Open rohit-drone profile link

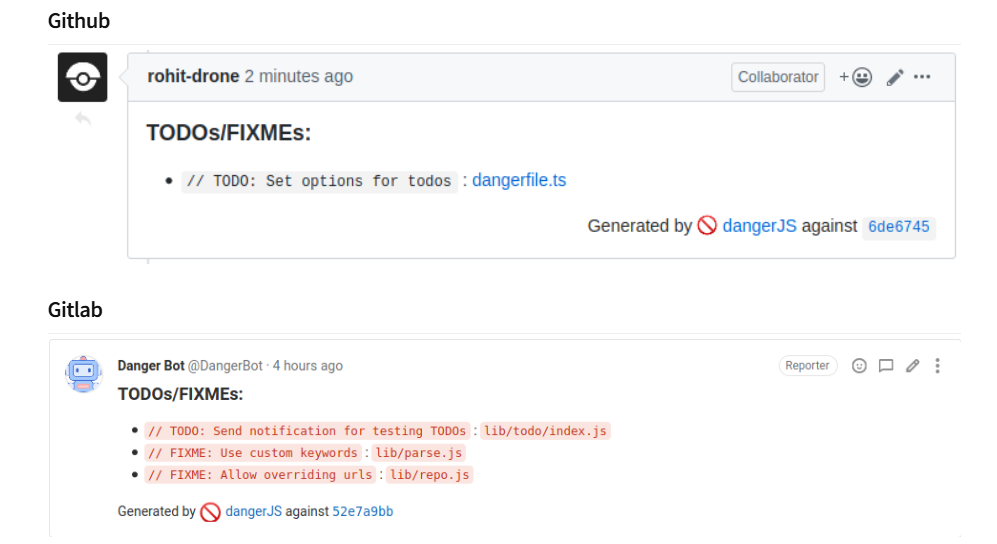[193, 76]
